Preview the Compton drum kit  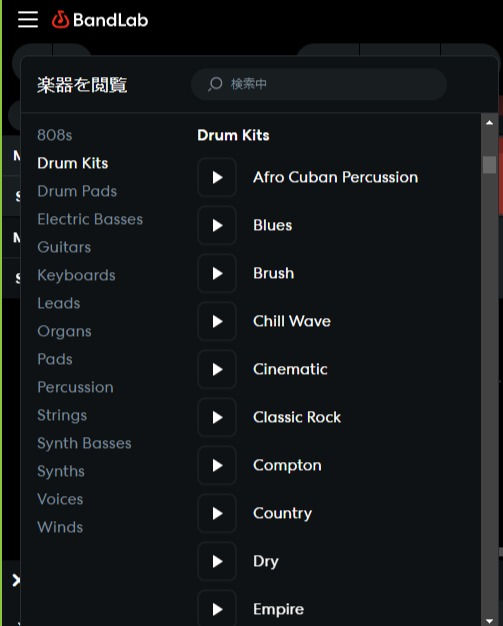pos(217,465)
